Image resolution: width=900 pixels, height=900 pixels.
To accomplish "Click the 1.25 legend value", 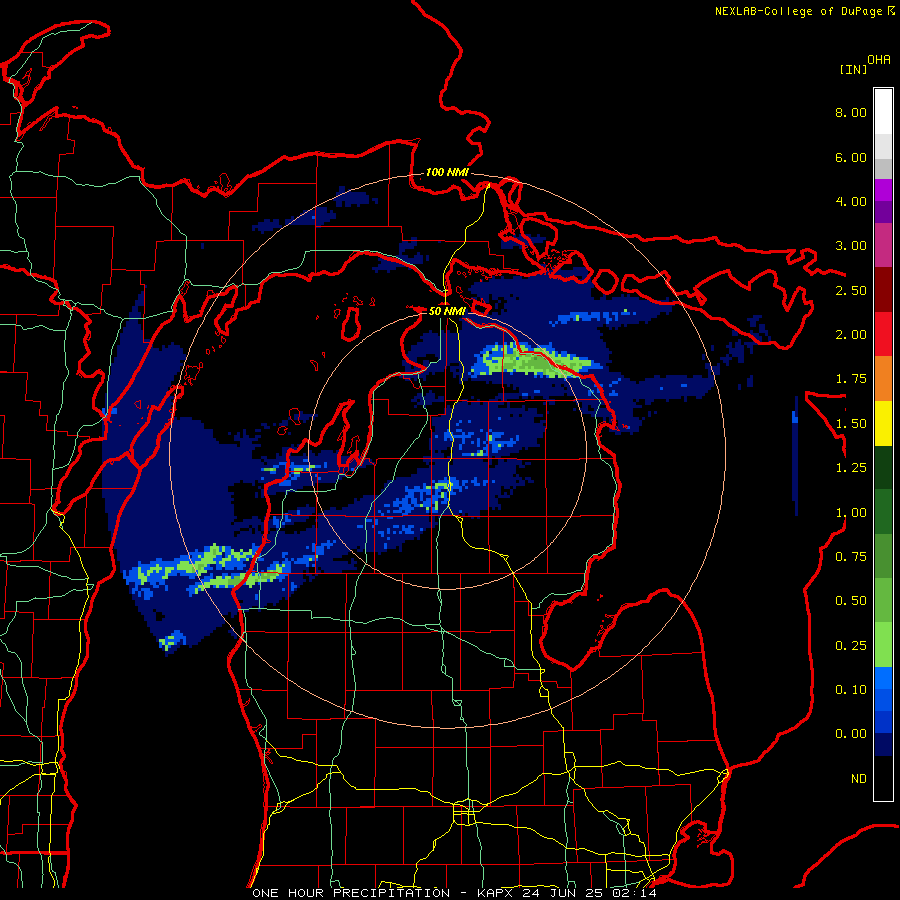I will click(851, 468).
